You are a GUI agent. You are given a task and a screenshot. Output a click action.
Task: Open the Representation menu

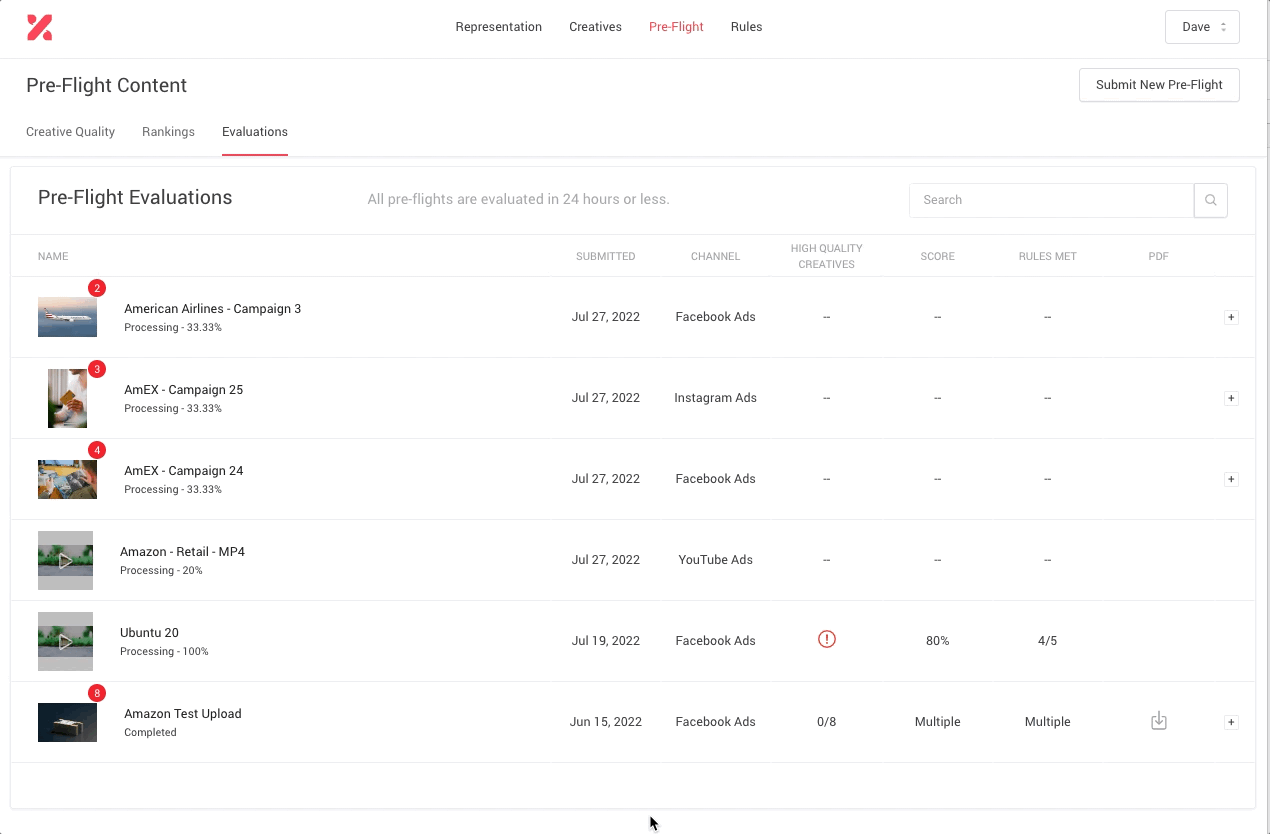coord(498,27)
